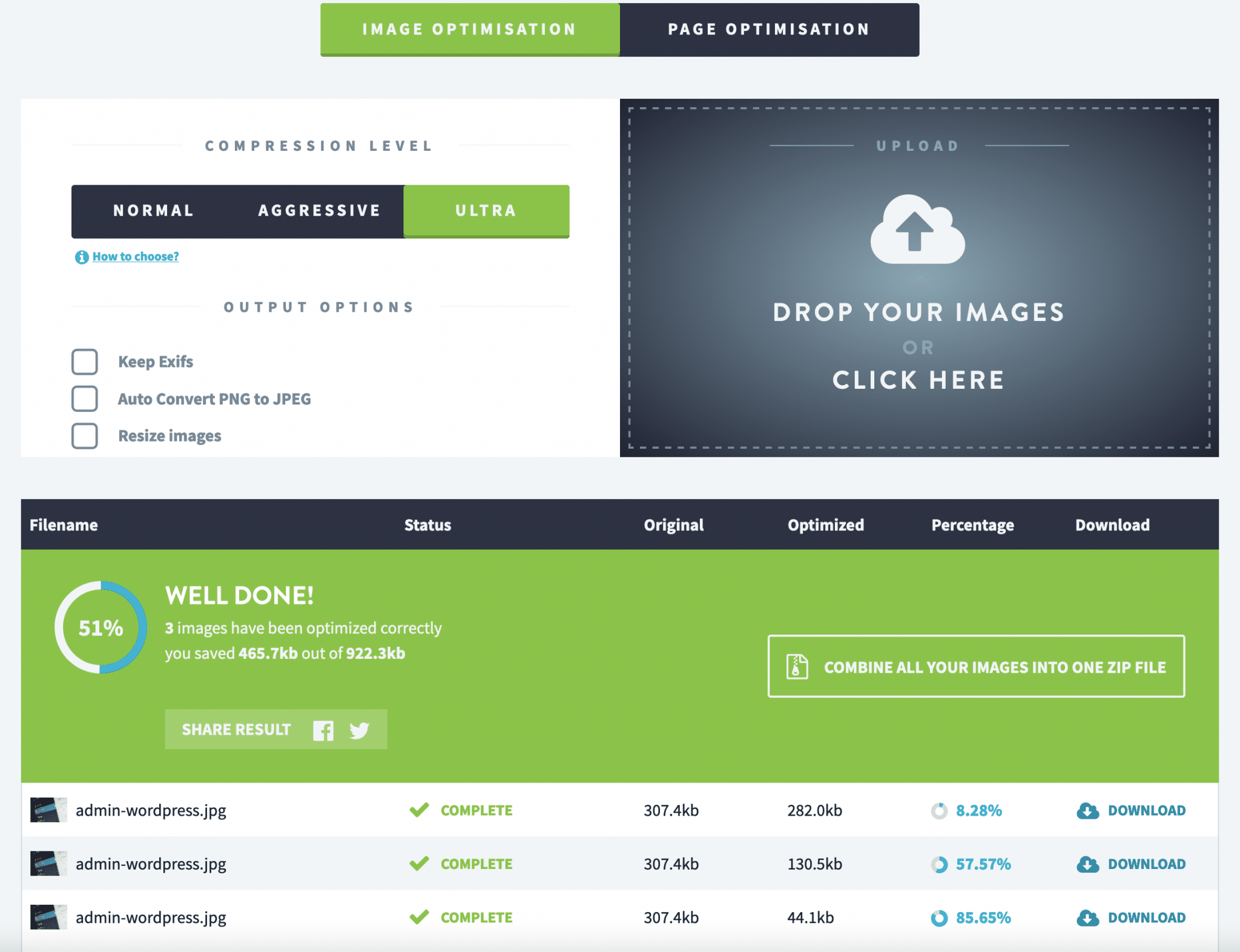Enable the Keep Exifs checkbox

pos(85,362)
